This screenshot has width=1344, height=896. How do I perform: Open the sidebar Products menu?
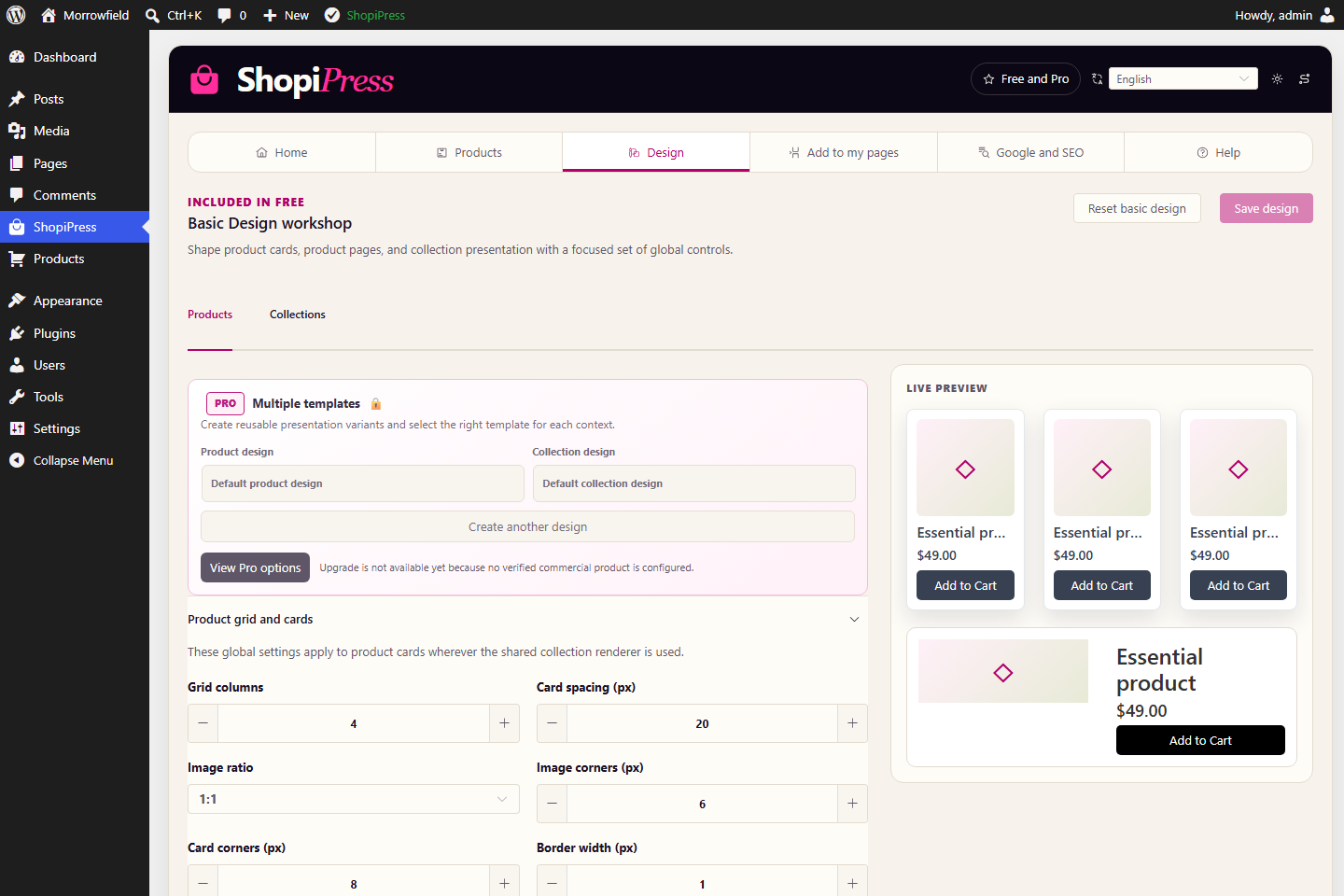tap(75, 259)
